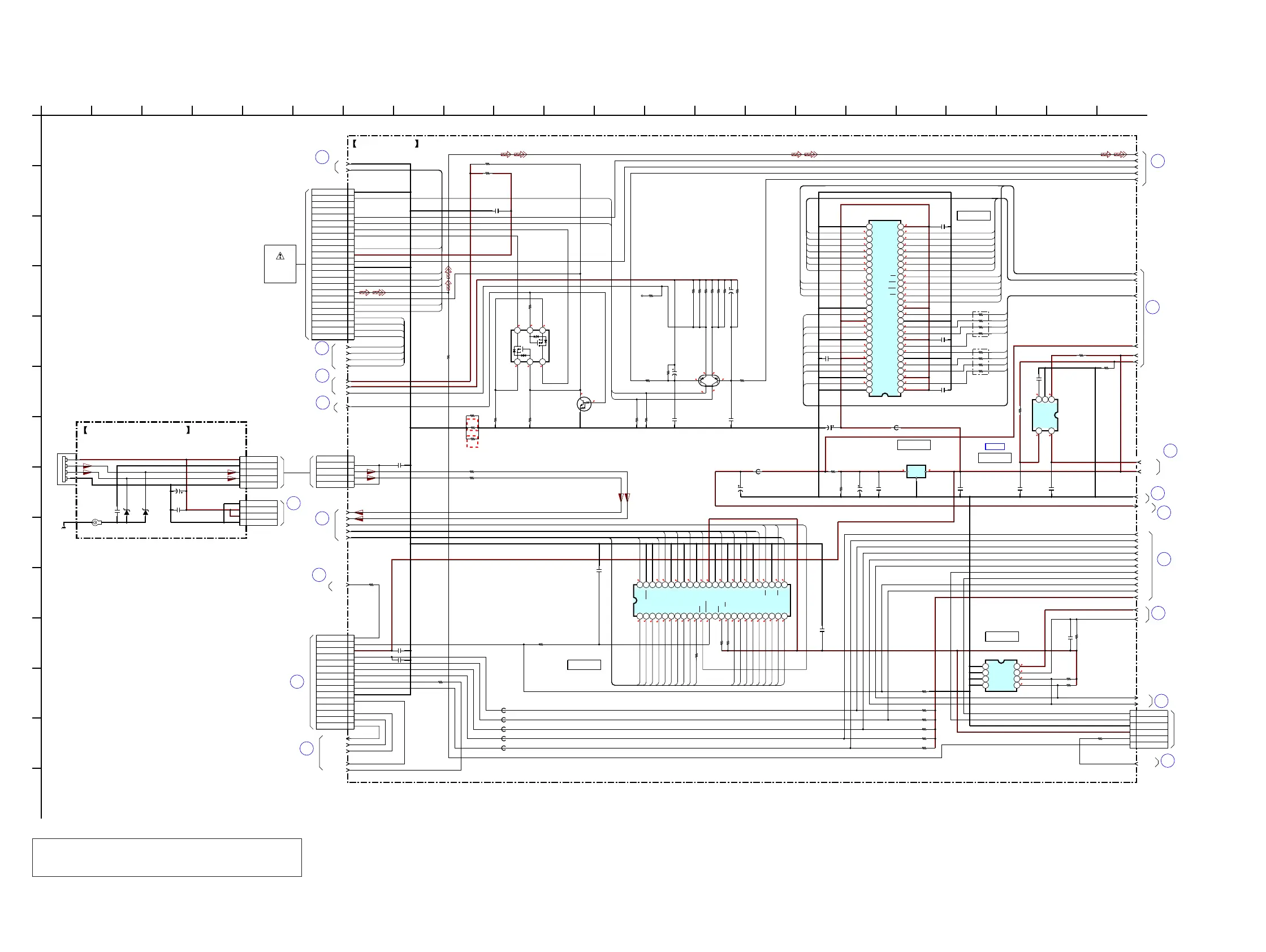Click the dual MOSFET six-pin package
This screenshot has width=1266, height=952.
pos(529,346)
